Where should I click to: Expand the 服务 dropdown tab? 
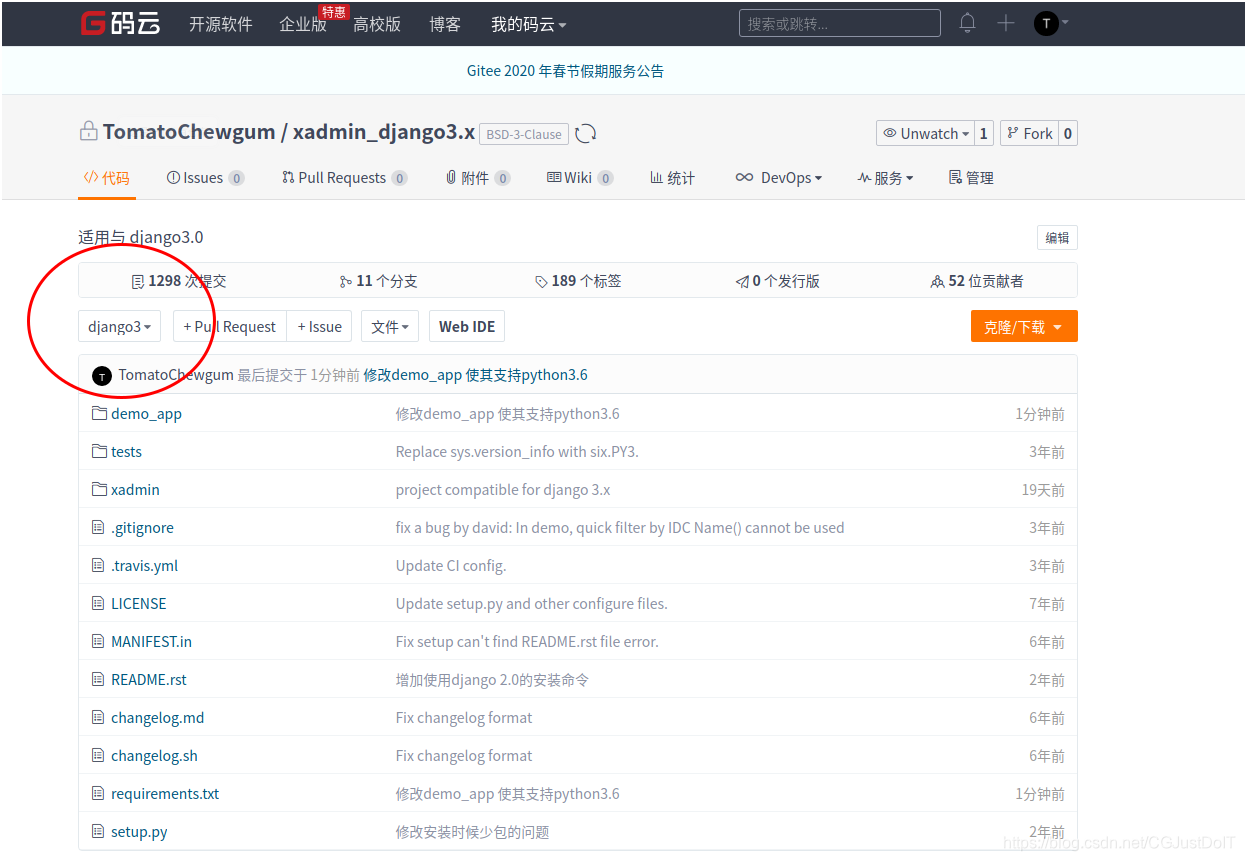click(x=885, y=177)
